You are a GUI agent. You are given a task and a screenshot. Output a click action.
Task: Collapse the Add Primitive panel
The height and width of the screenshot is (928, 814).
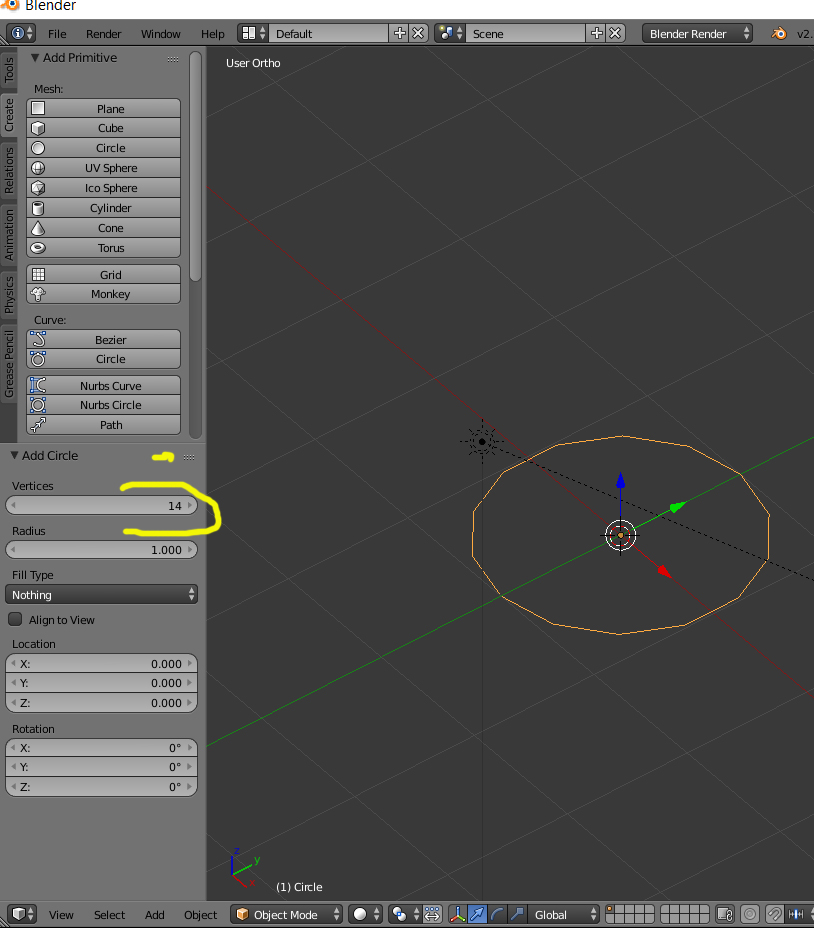point(35,57)
